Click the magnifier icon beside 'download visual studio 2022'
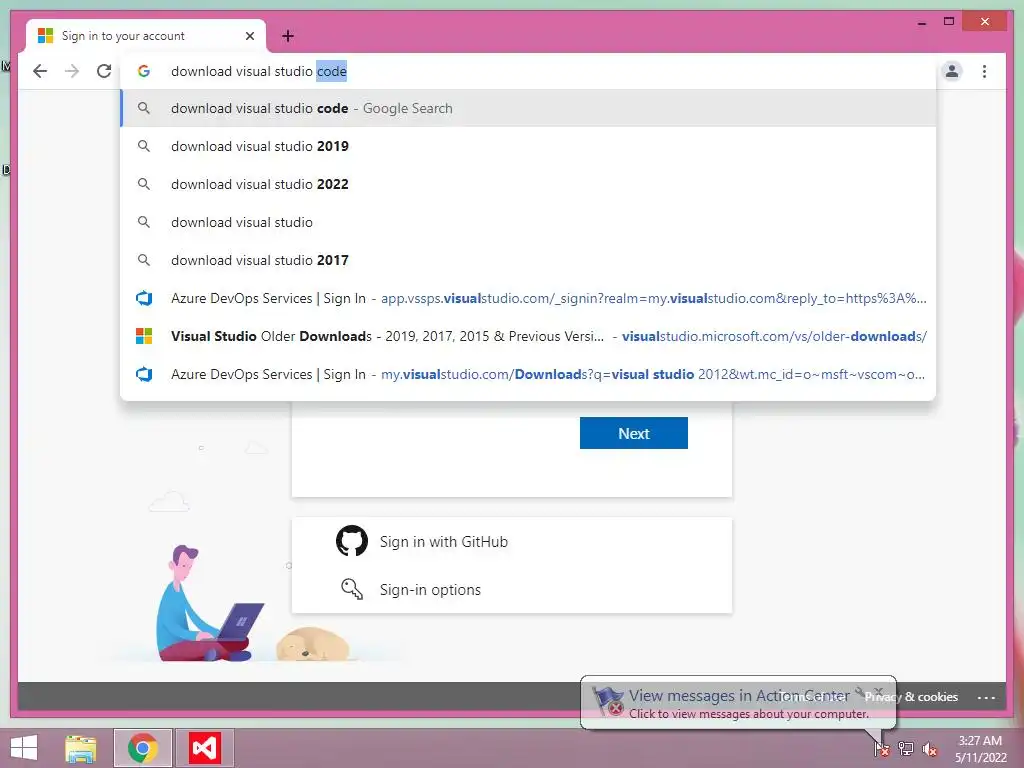This screenshot has height=768, width=1024. click(144, 184)
